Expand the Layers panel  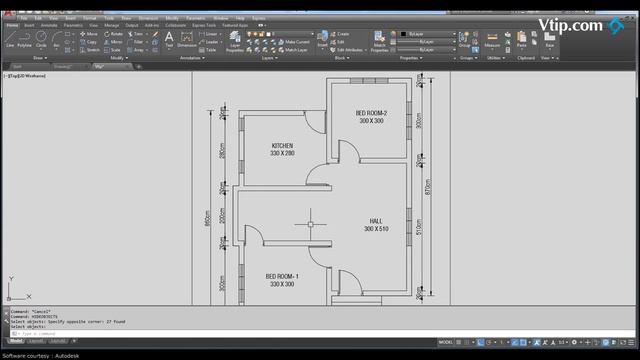click(x=269, y=58)
